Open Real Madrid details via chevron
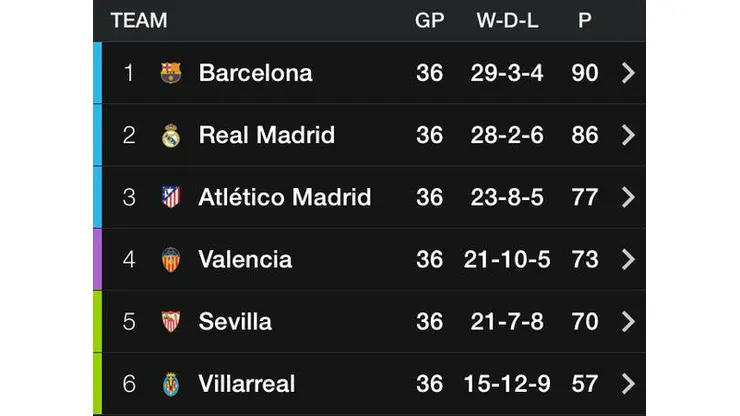This screenshot has width=740, height=416. 628,135
